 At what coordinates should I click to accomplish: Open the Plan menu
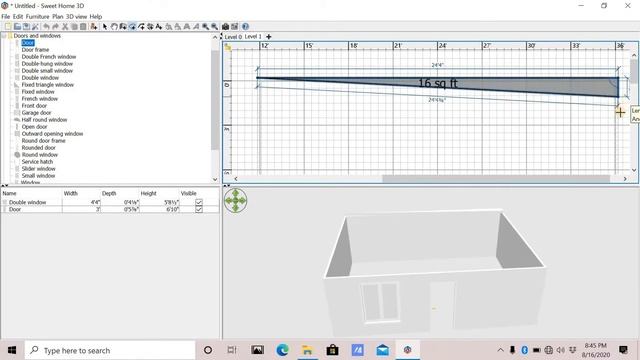[x=58, y=16]
